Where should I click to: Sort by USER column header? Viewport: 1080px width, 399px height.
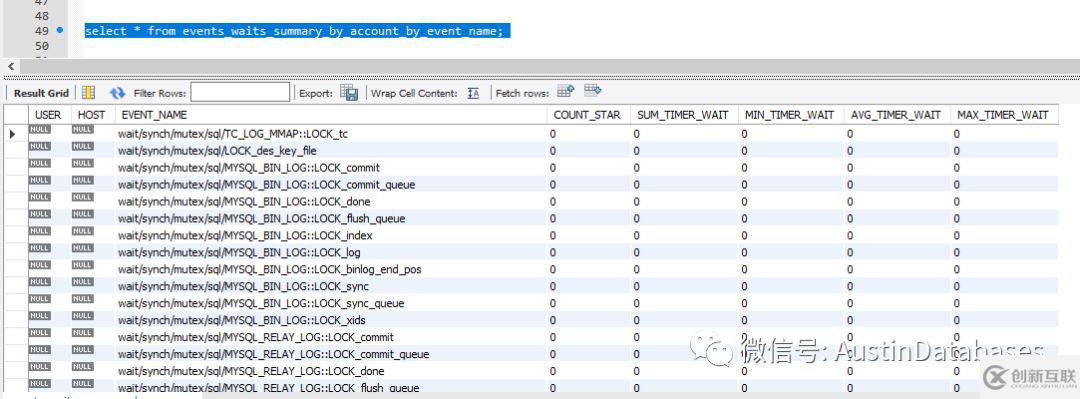pyautogui.click(x=48, y=115)
